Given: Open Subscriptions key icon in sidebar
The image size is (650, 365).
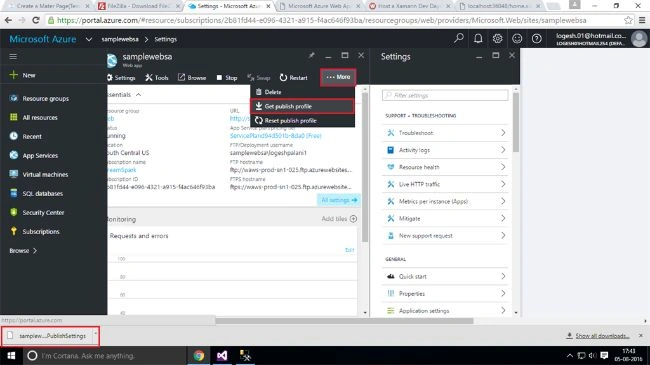Looking at the screenshot, I should (14, 231).
